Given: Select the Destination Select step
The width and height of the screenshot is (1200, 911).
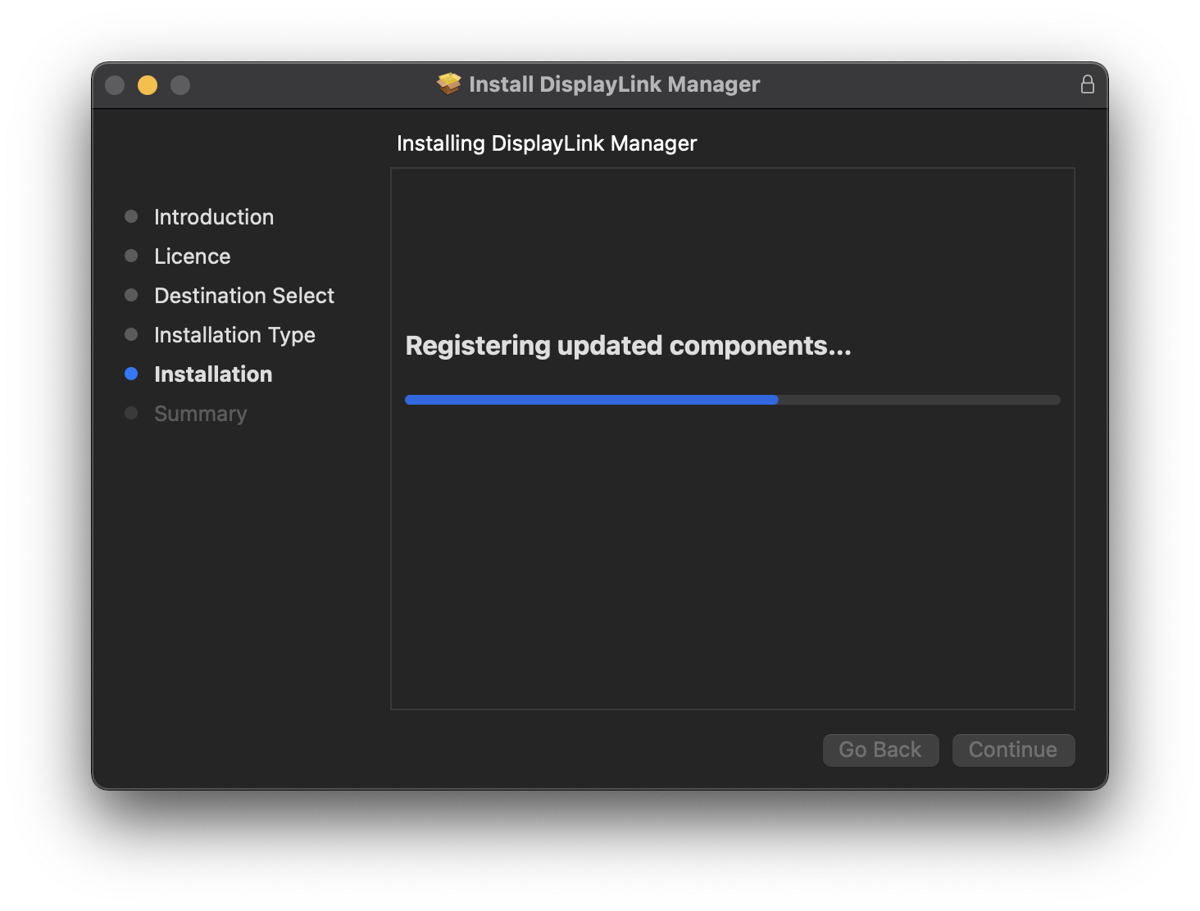Looking at the screenshot, I should pyautogui.click(x=244, y=296).
